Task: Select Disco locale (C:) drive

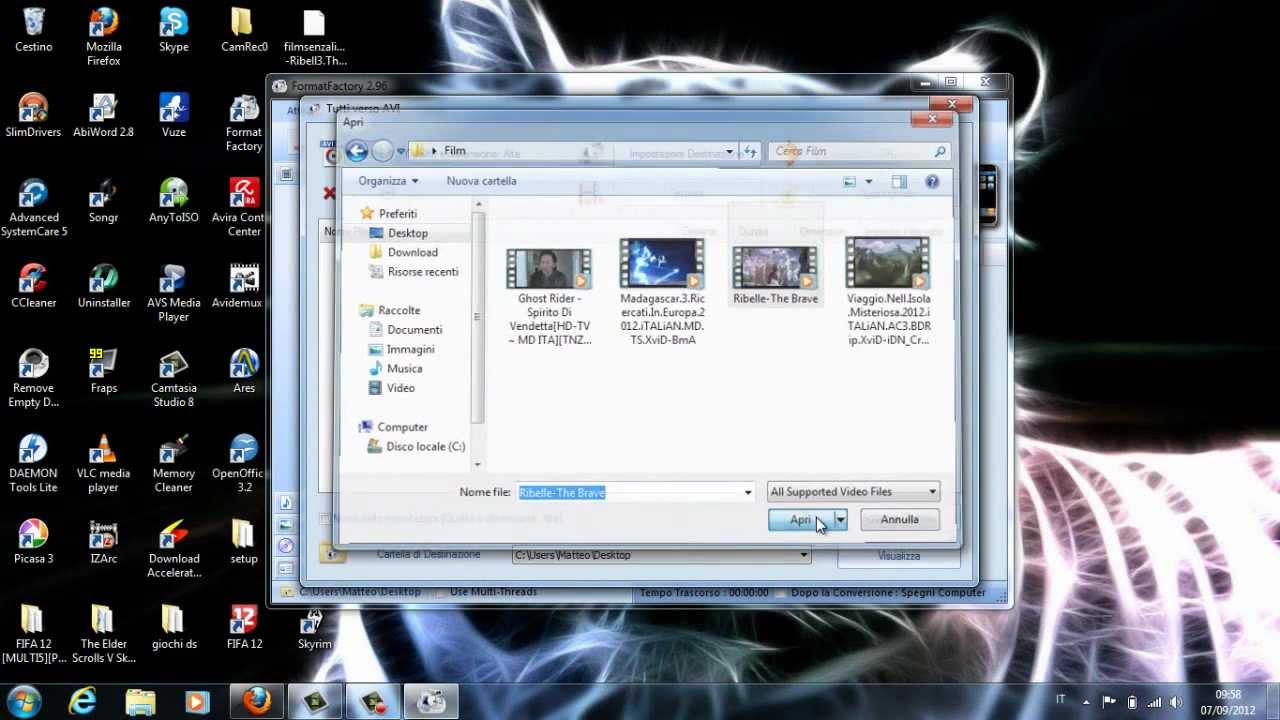Action: (425, 446)
